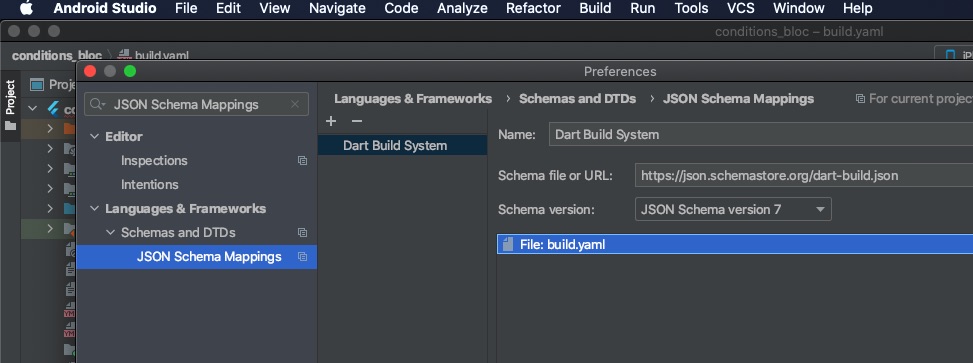Click the copy icon beside JSON Schema Mappings
Screen dimensions: 973x363
(x=302, y=257)
